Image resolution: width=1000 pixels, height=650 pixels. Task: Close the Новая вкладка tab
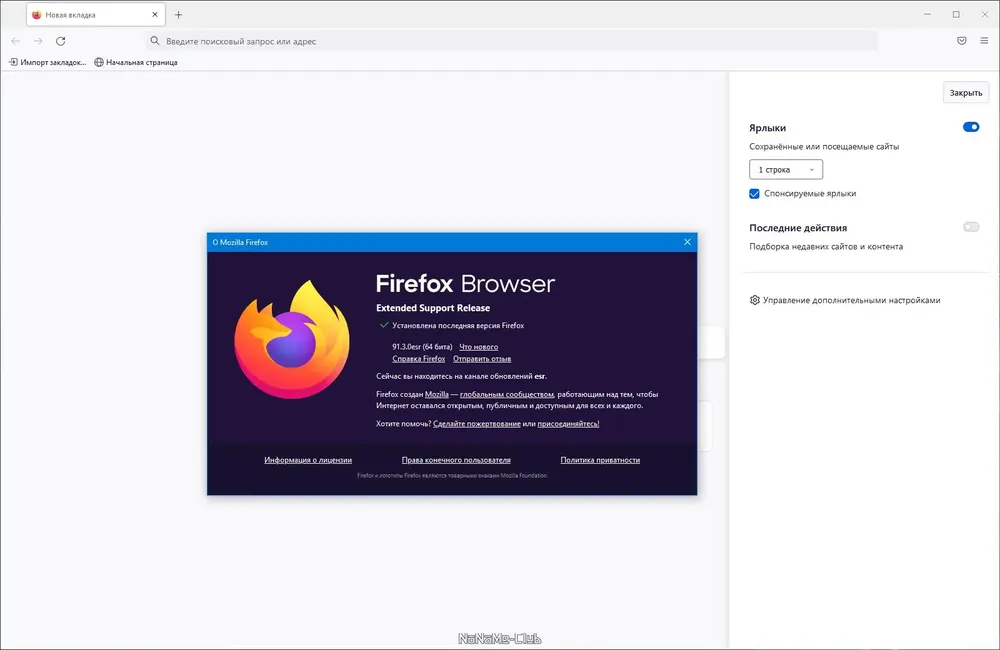[x=155, y=15]
